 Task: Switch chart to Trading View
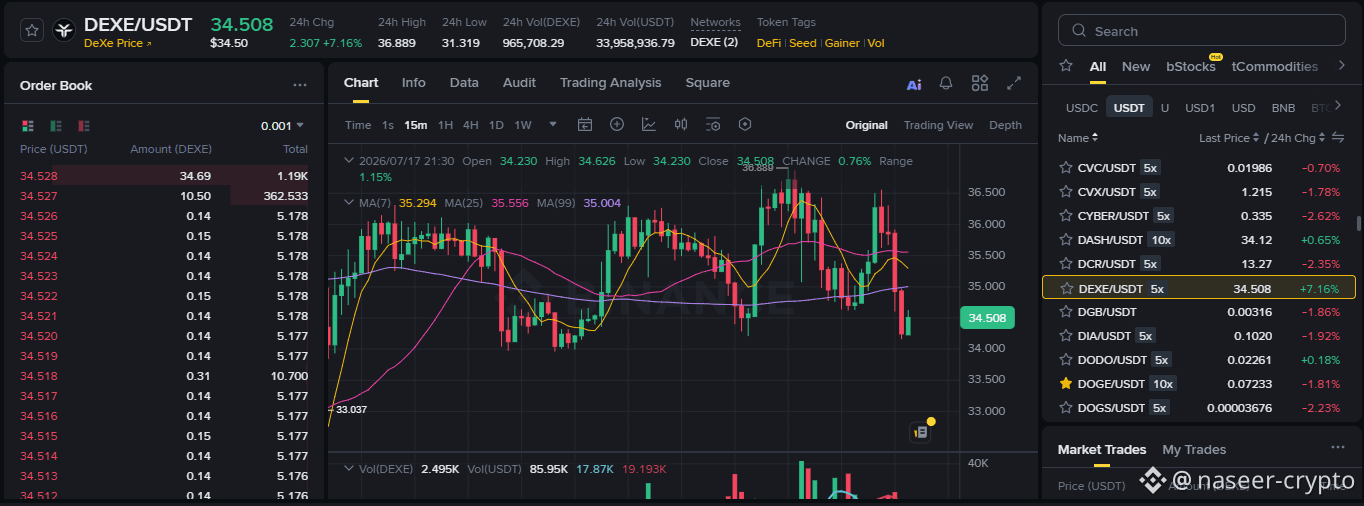click(x=938, y=125)
